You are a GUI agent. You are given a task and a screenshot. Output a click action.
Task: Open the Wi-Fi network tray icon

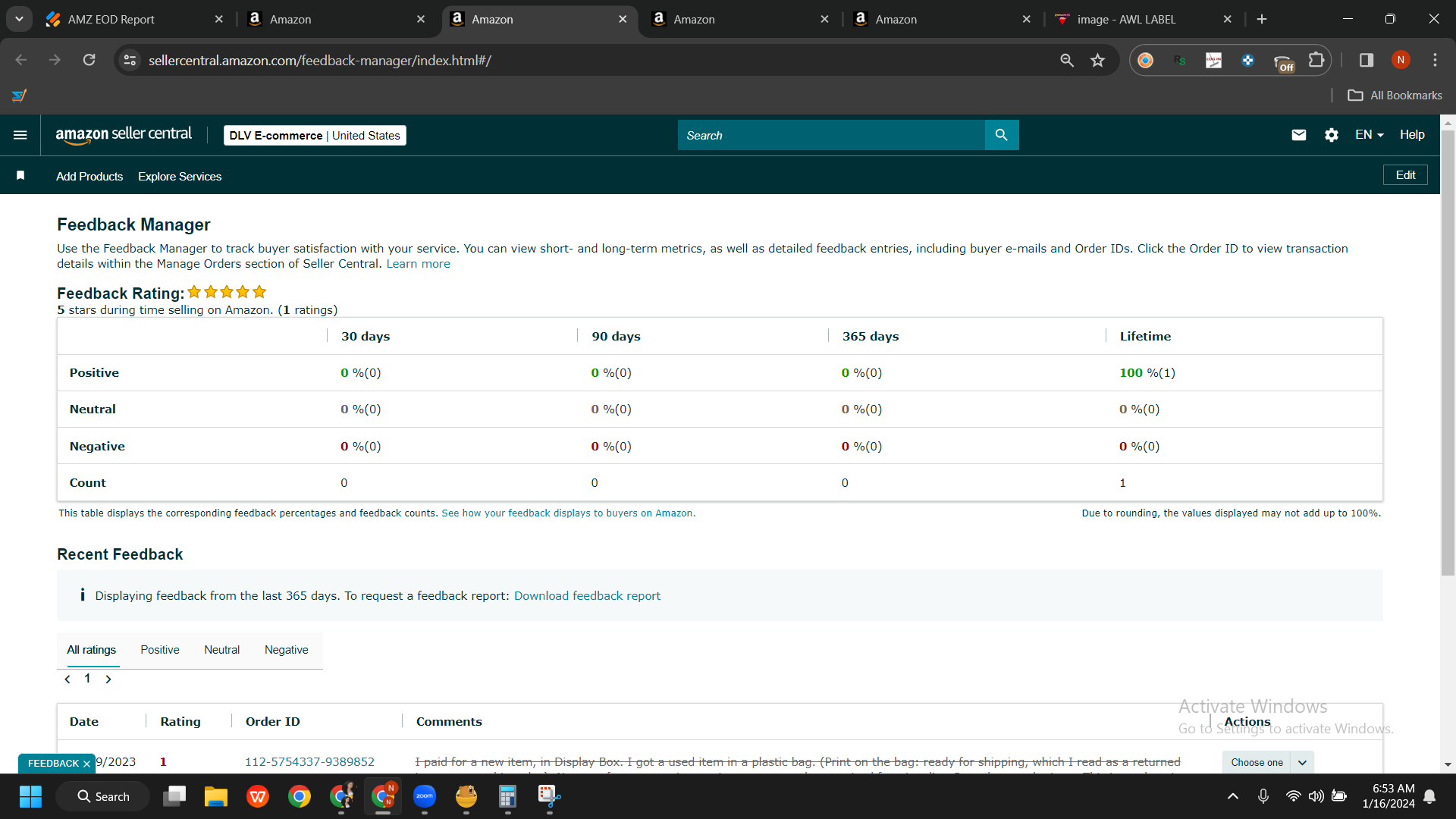(x=1293, y=796)
